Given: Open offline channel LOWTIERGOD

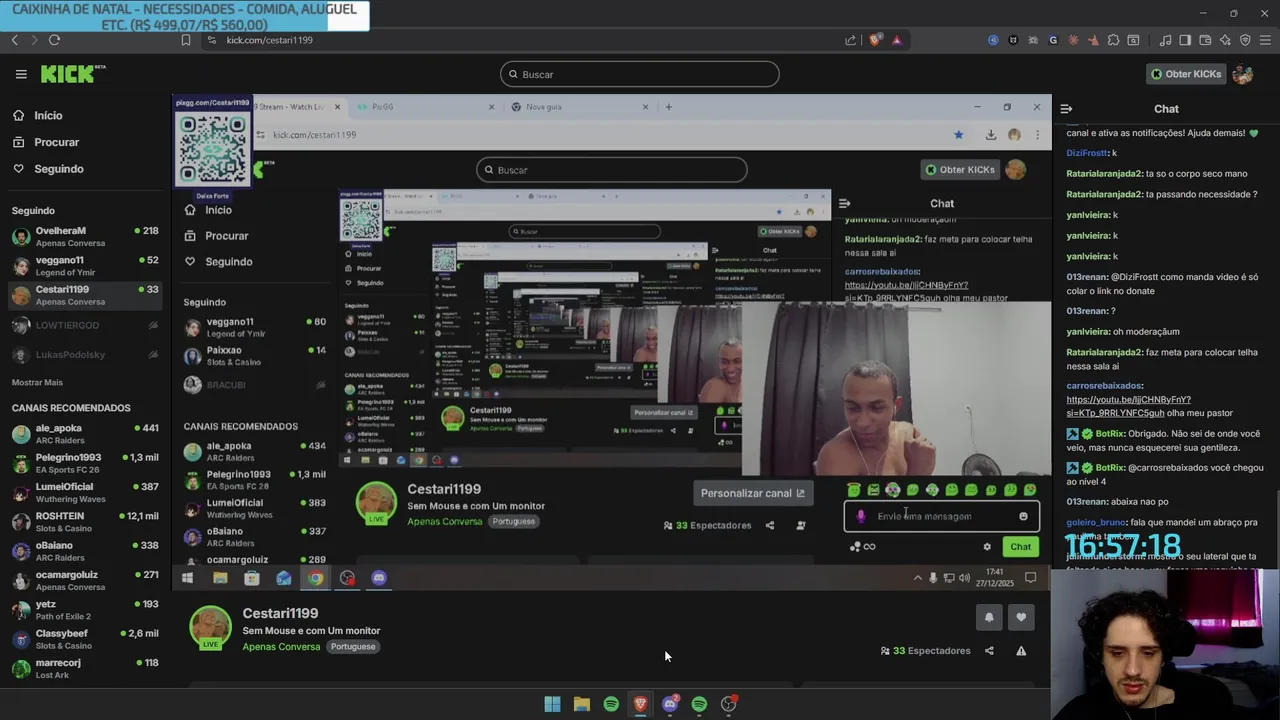Looking at the screenshot, I should click(x=85, y=325).
